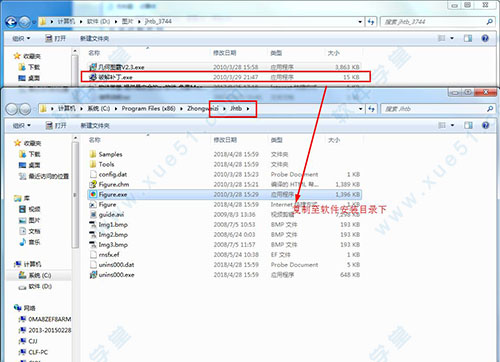This screenshot has height=362, width=500.
Task: Click Downloads in front window Favorites
Action: pyautogui.click(x=30, y=154)
